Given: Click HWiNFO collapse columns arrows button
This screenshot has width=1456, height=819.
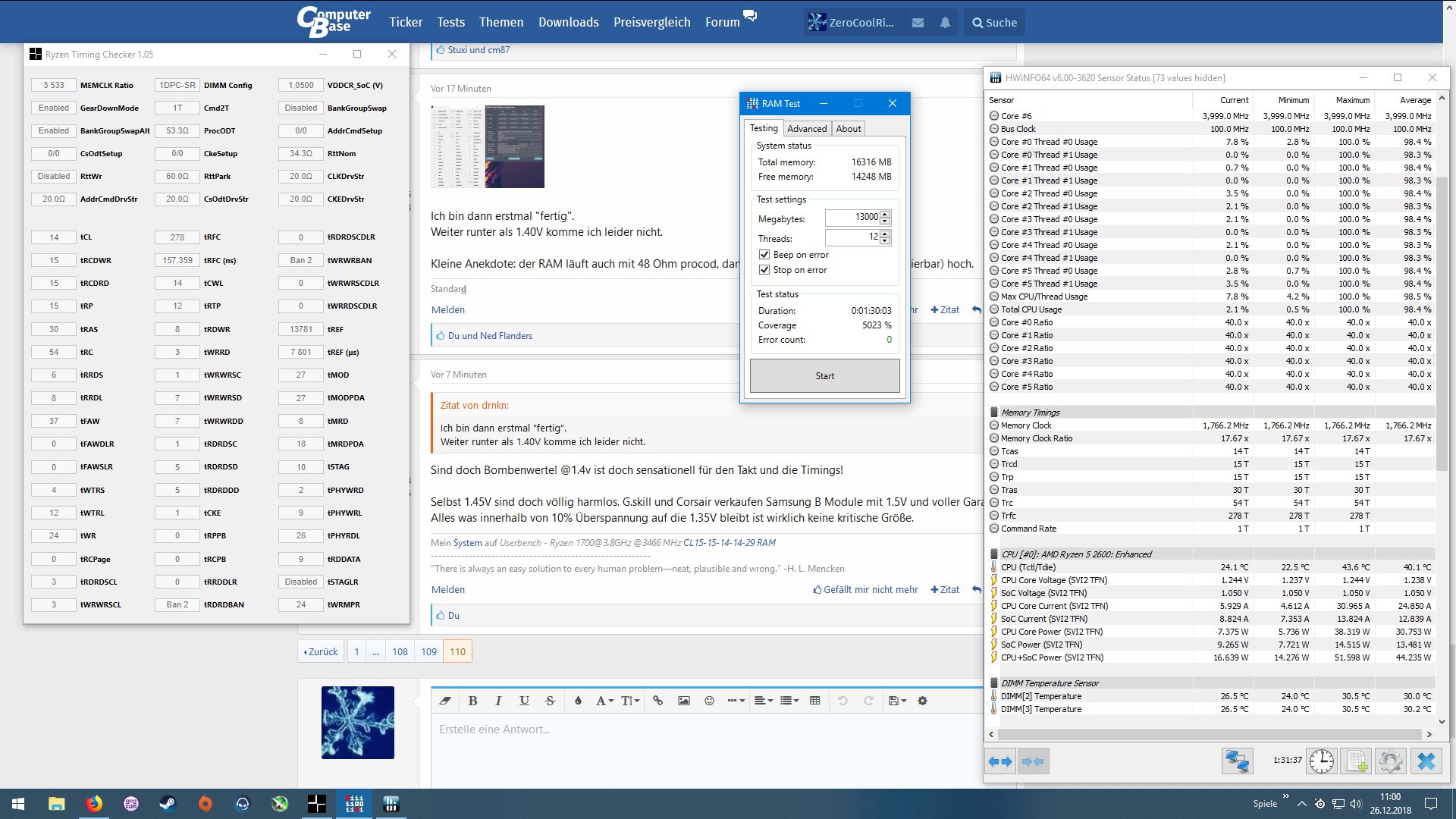Looking at the screenshot, I should coord(1032,761).
